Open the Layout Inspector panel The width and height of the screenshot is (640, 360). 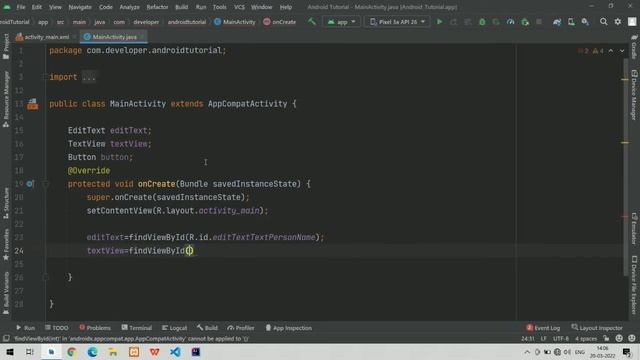coord(597,328)
